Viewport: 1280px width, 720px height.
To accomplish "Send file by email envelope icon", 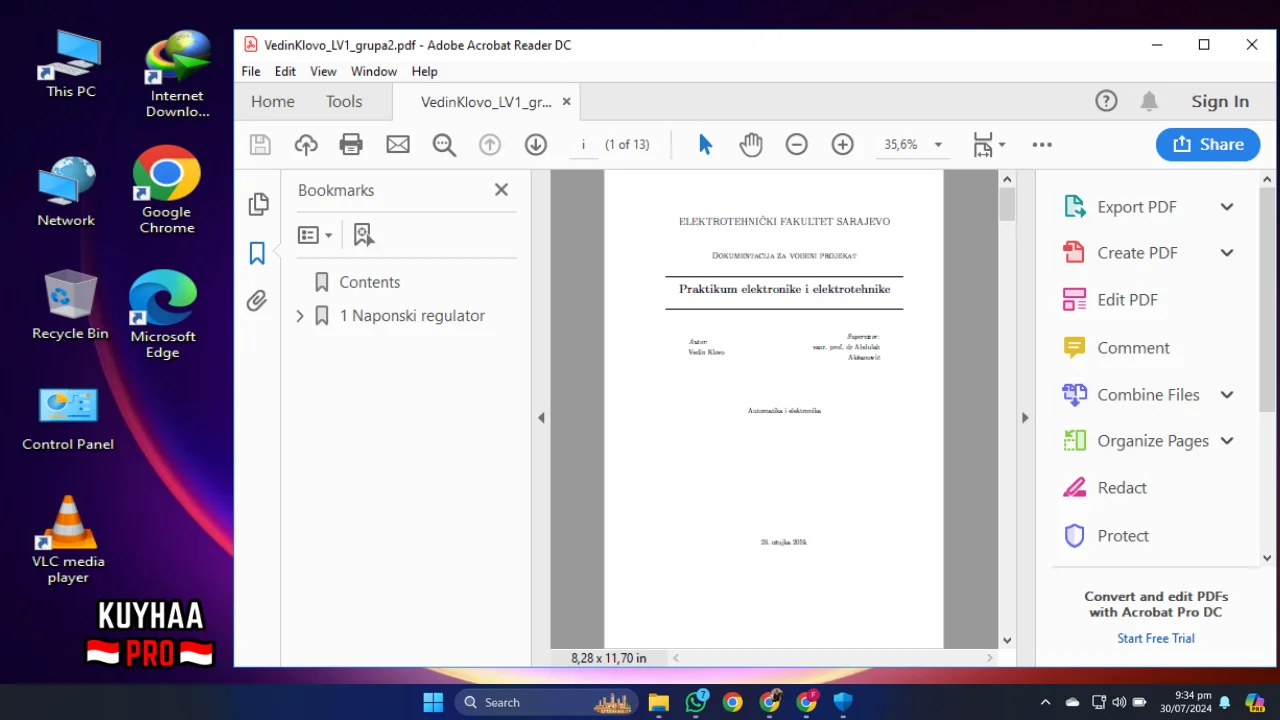I will [x=398, y=144].
